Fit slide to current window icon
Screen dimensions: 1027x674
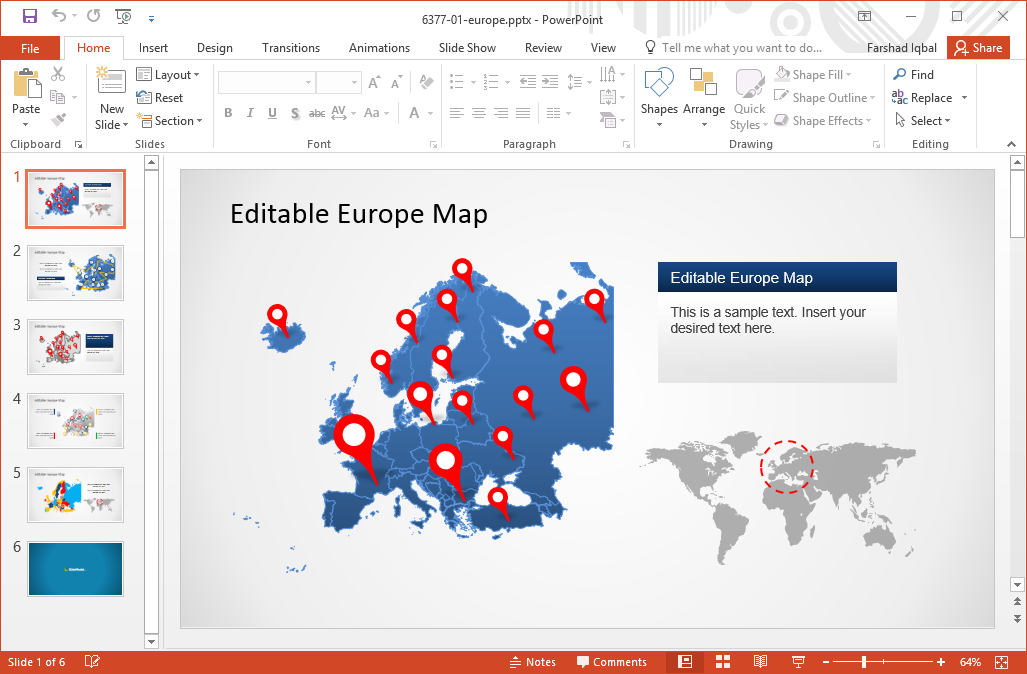click(x=1002, y=662)
